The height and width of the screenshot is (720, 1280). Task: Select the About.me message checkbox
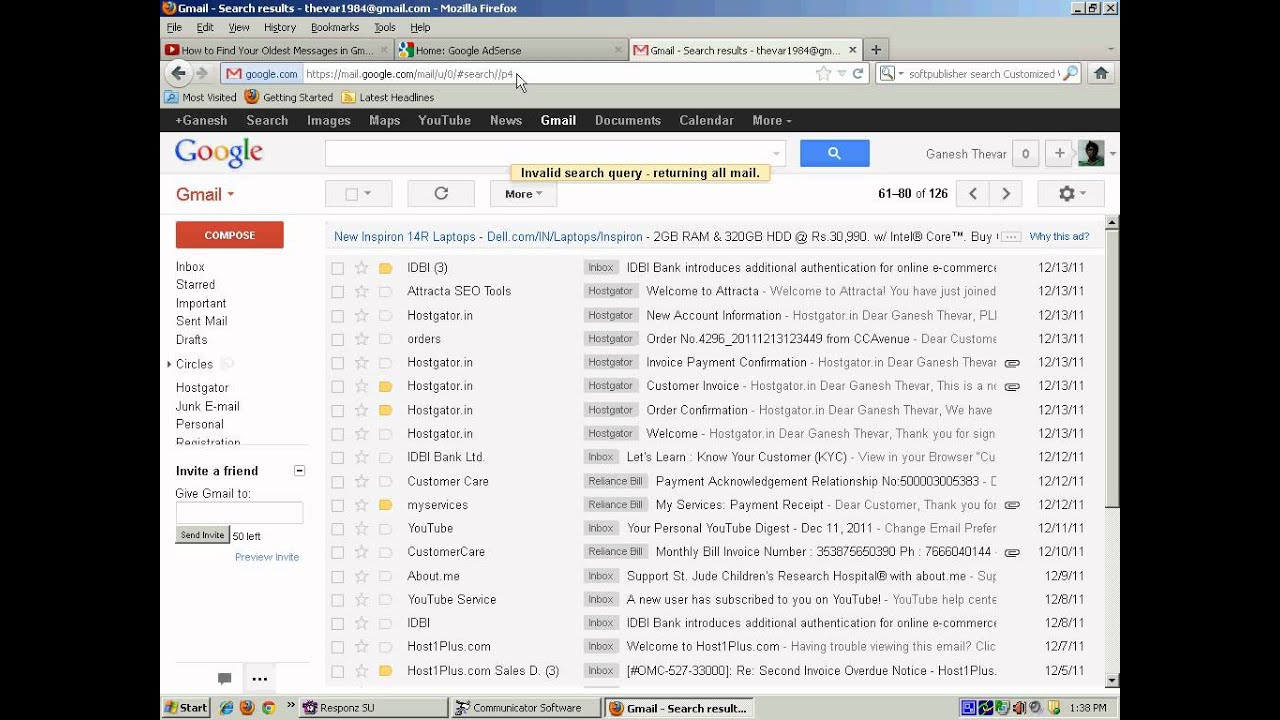click(337, 577)
